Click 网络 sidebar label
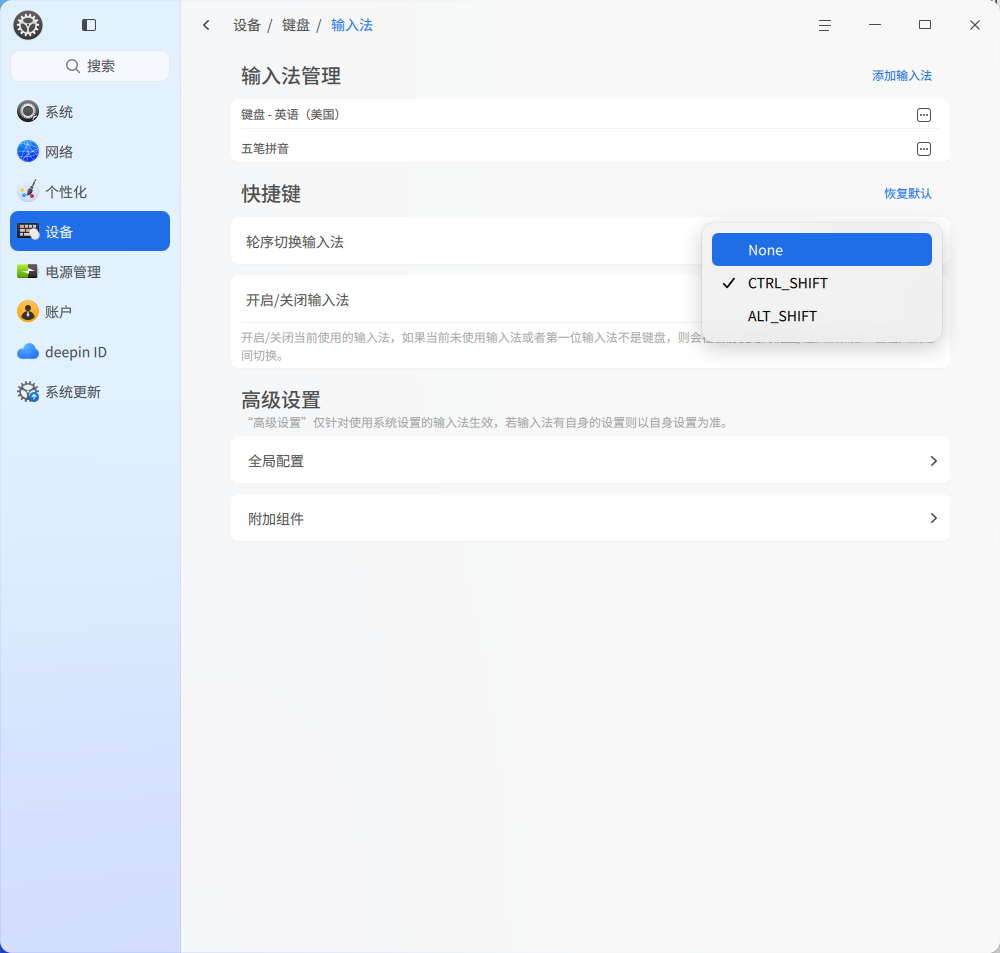 pyautogui.click(x=59, y=152)
